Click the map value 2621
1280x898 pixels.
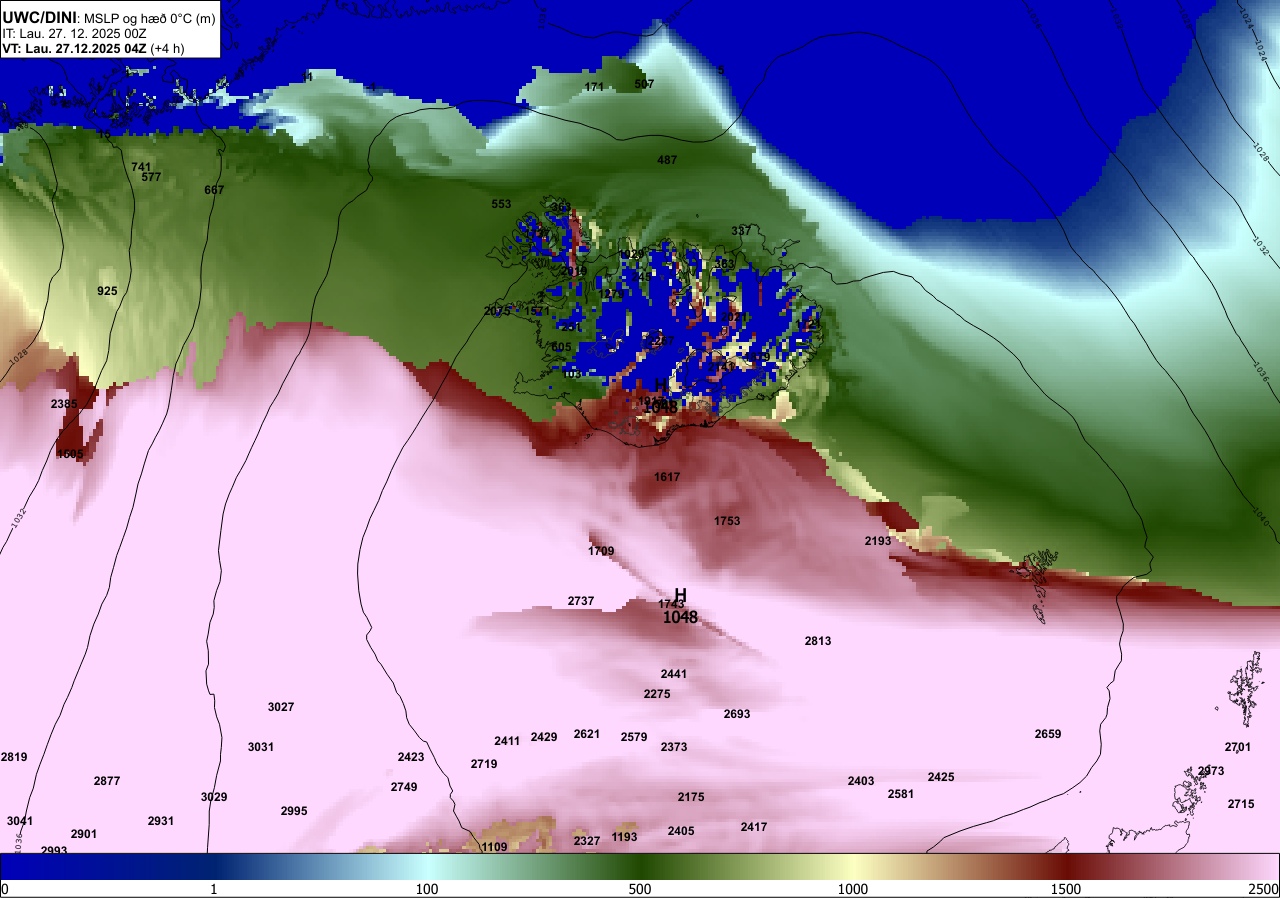tap(587, 734)
